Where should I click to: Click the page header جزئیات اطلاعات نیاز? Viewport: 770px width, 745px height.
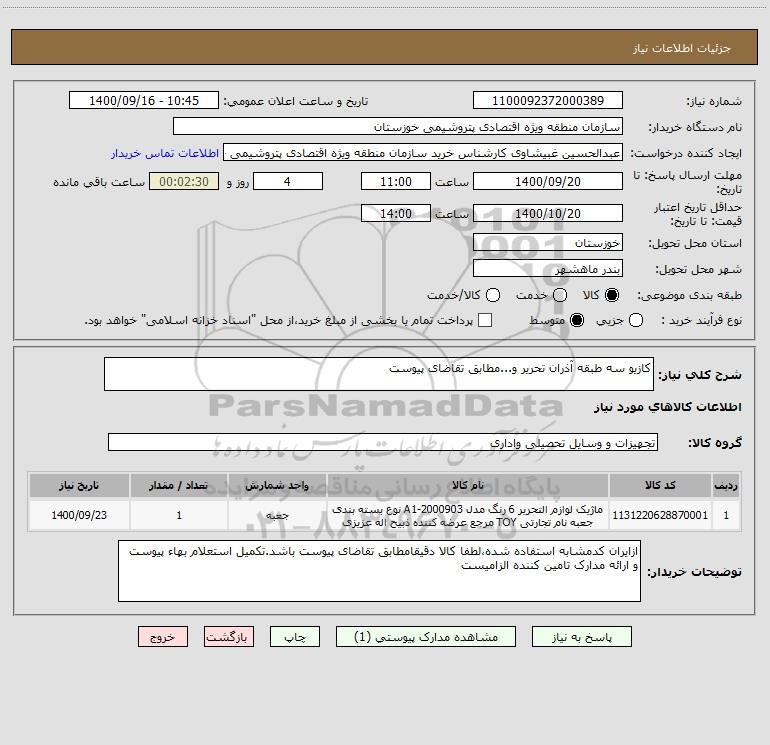[x=682, y=48]
